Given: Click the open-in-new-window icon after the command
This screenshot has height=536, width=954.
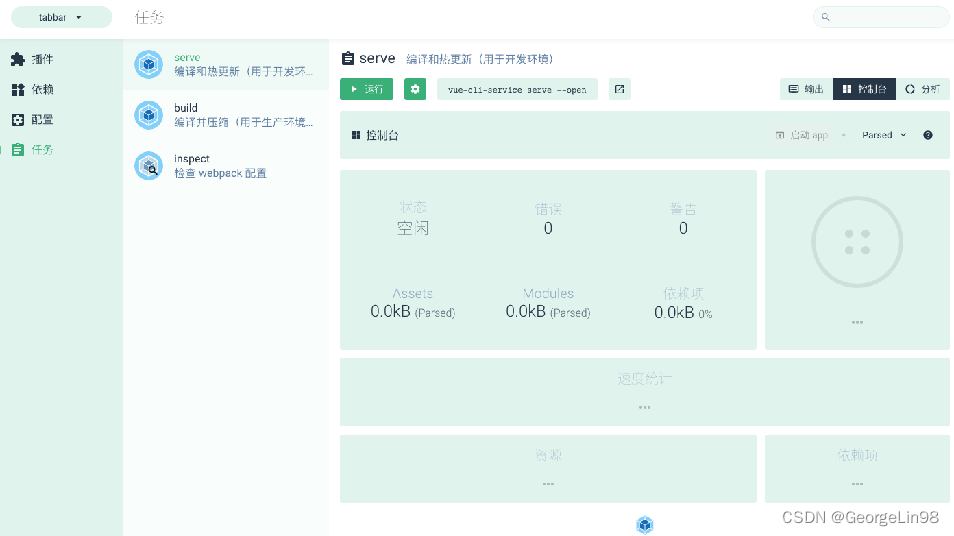Looking at the screenshot, I should tap(620, 89).
